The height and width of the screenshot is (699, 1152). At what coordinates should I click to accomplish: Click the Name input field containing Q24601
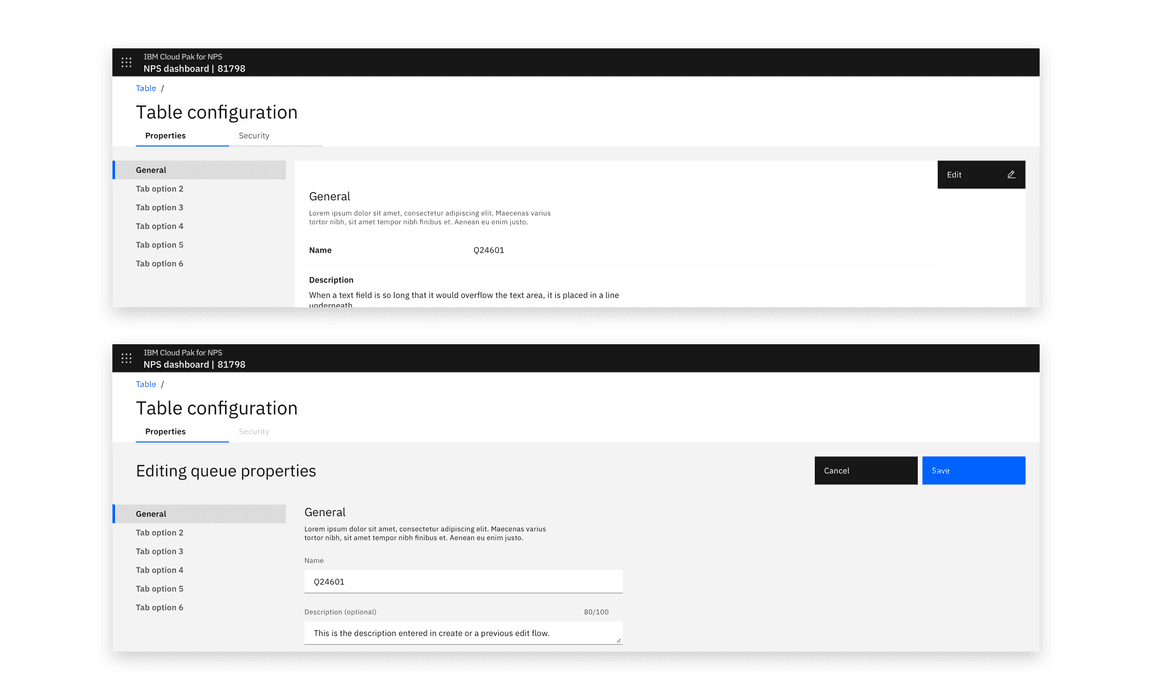[x=463, y=581]
